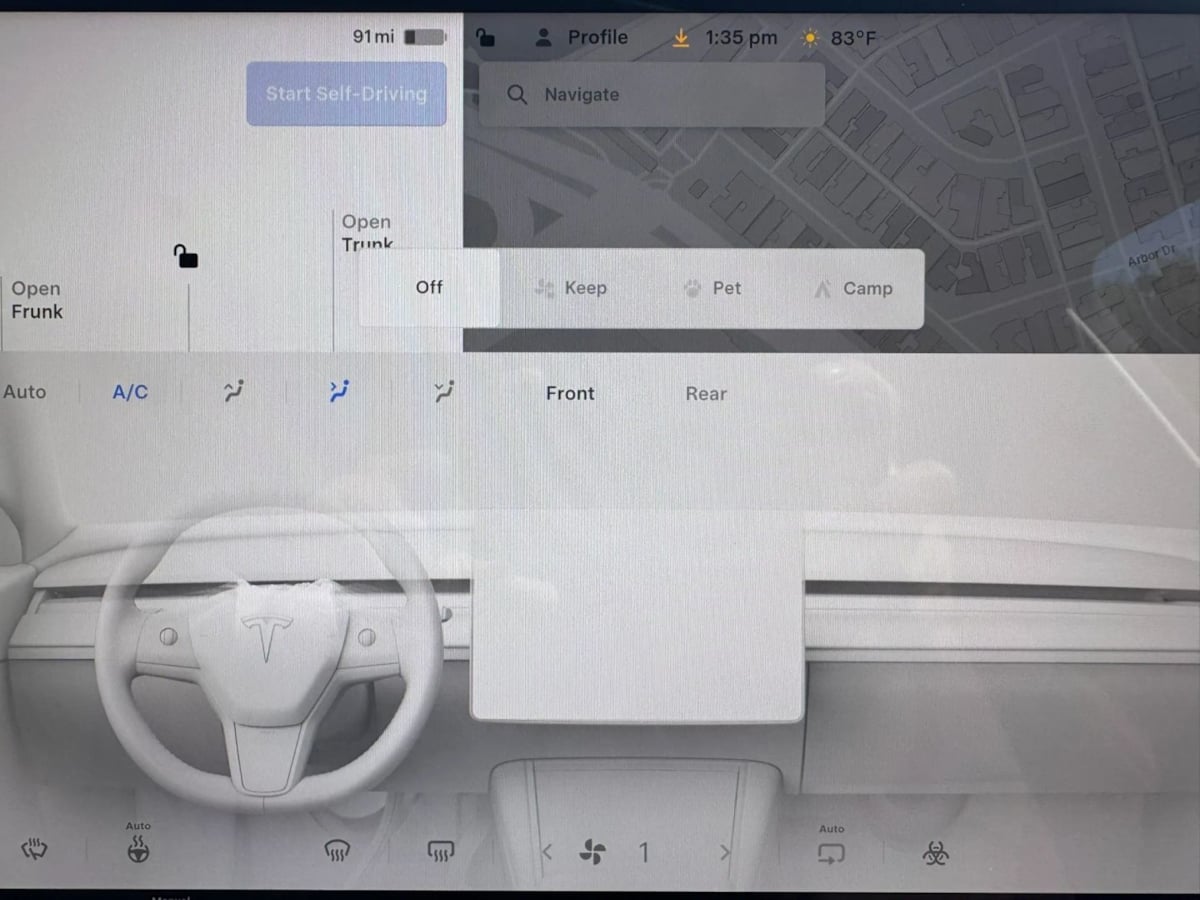Set climate to Auto
Image resolution: width=1200 pixels, height=900 pixels.
(x=25, y=392)
